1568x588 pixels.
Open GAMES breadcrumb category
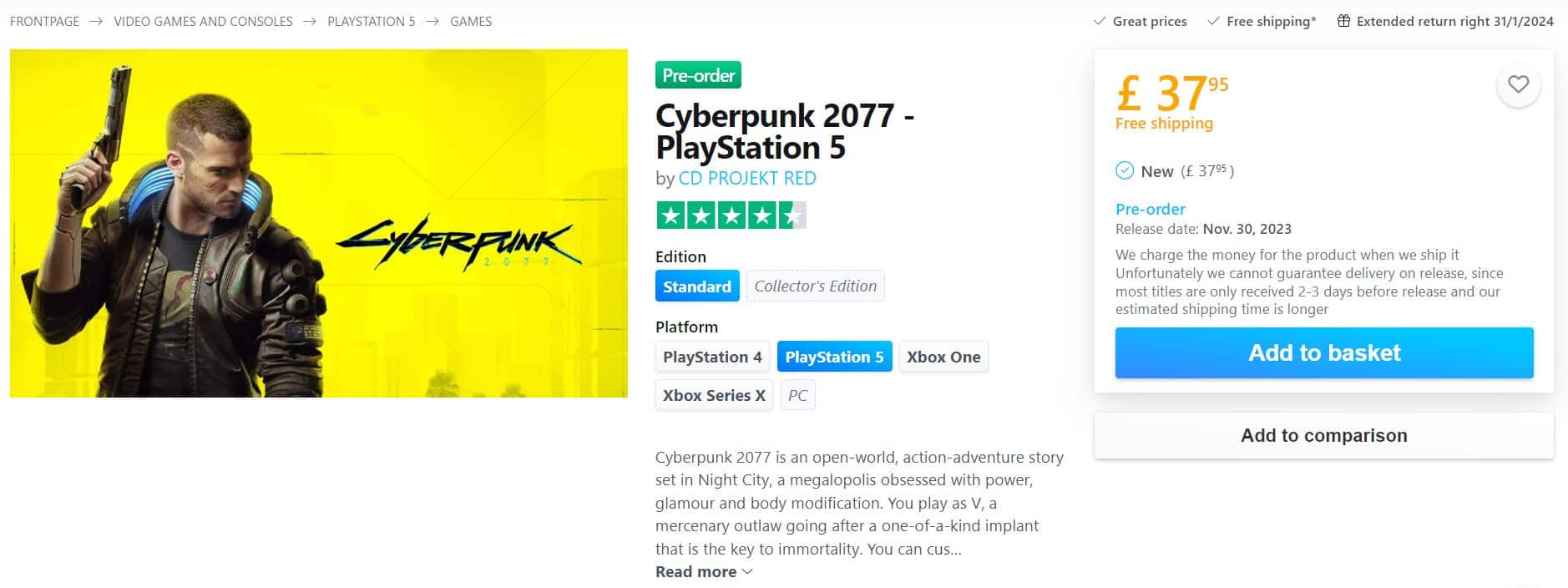pos(471,21)
